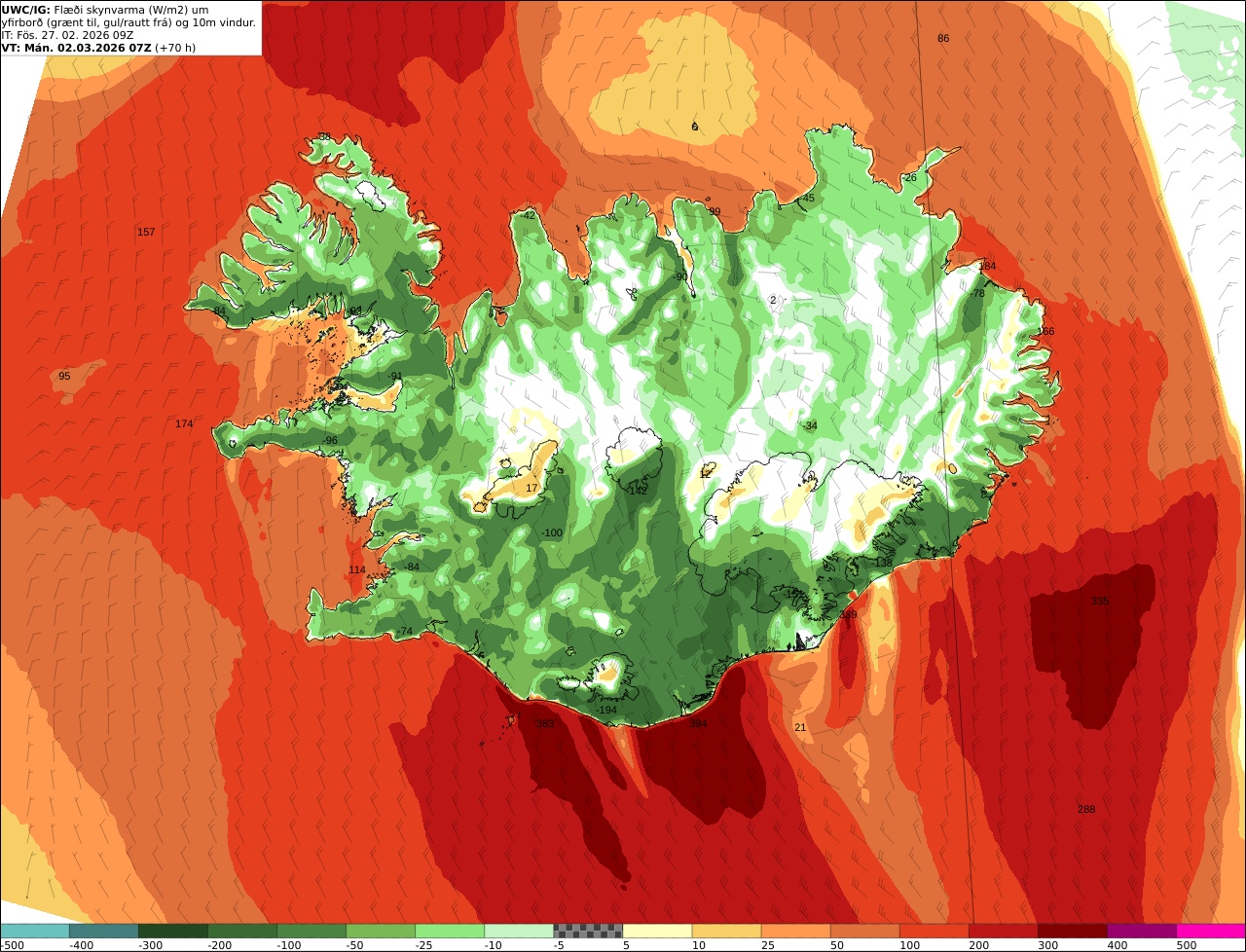Click the darkest green -300 to -200 legend swatch
This screenshot has height=952, width=1246.
[172, 931]
